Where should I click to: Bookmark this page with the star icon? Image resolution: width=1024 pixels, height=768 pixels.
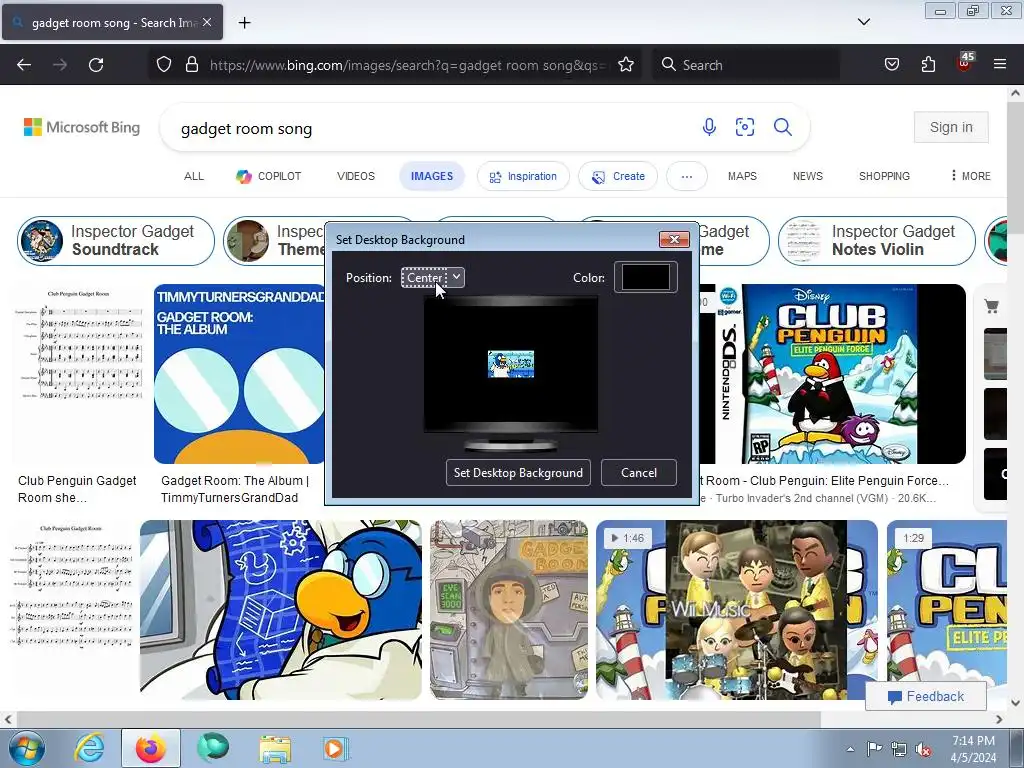[626, 64]
